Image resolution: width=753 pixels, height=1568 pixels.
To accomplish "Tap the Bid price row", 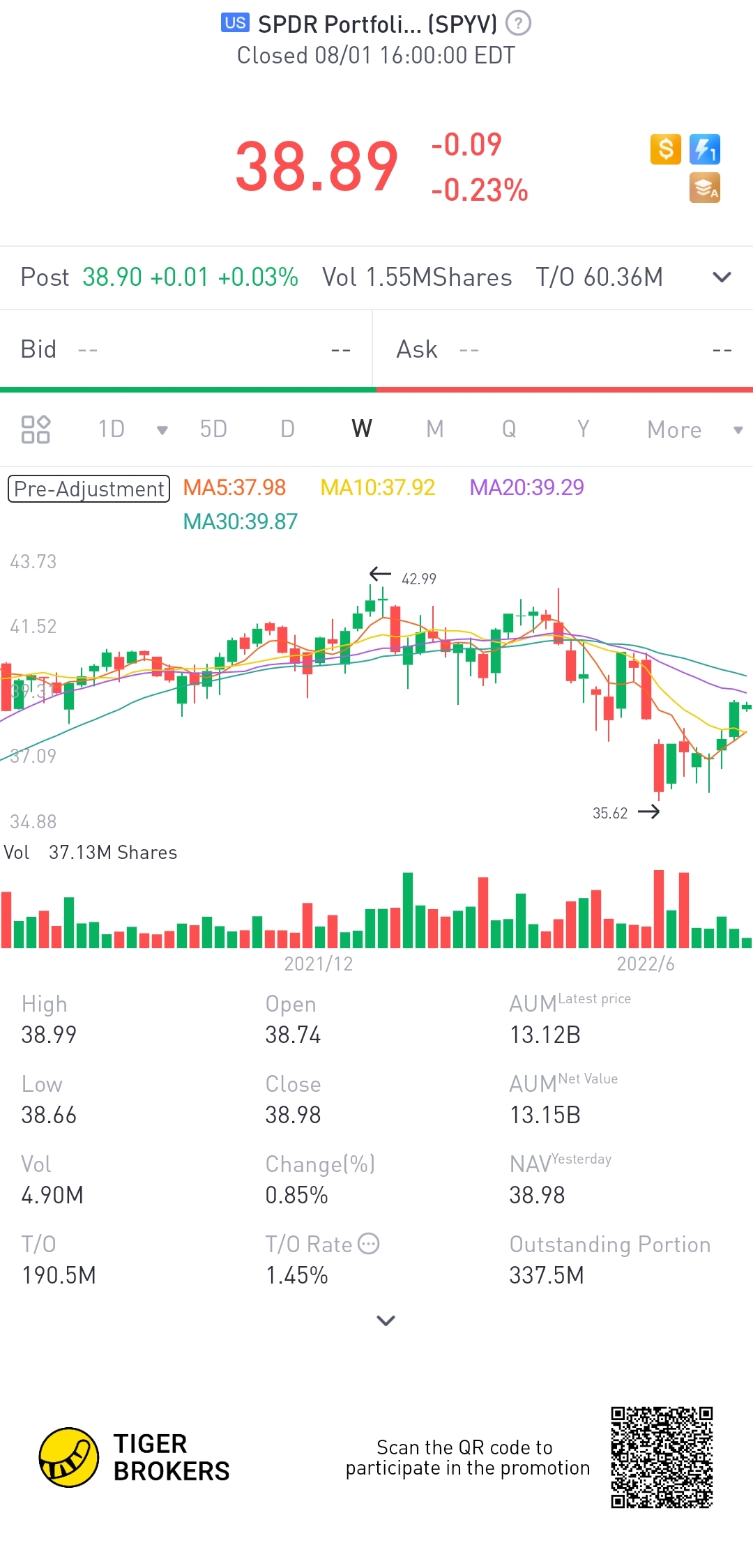I will click(x=185, y=349).
